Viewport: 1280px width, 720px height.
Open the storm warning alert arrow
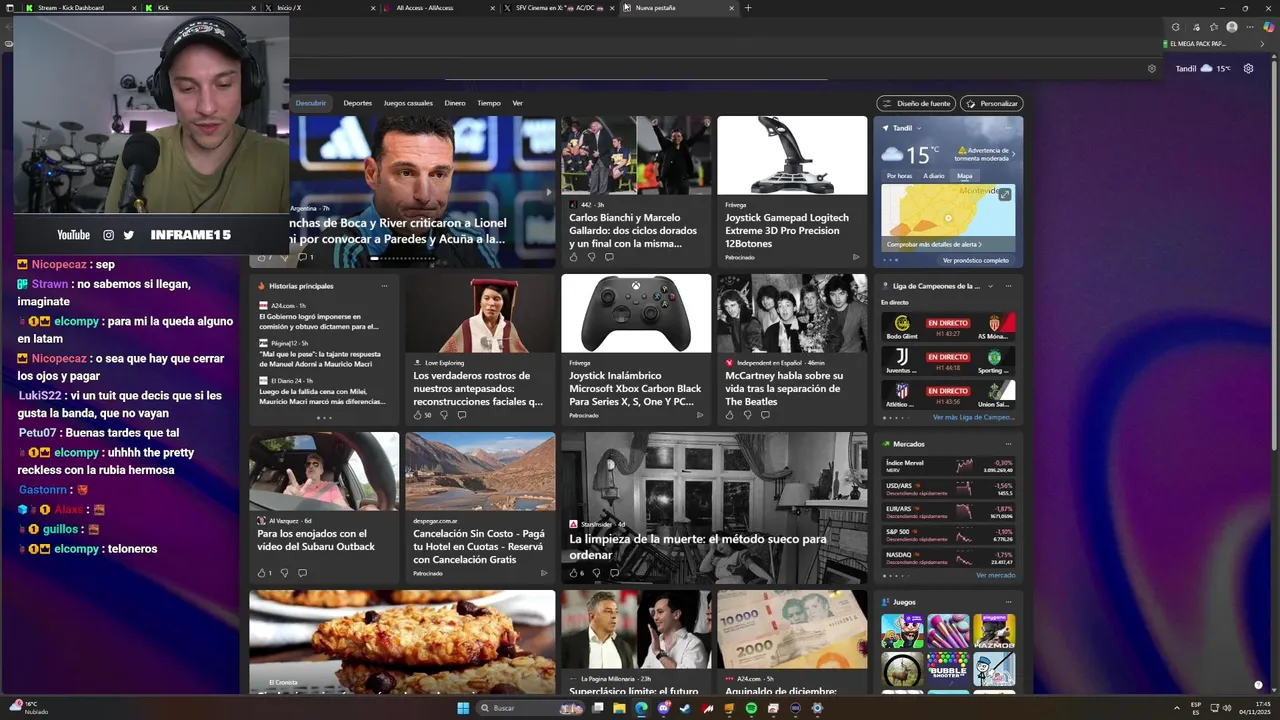pyautogui.click(x=1013, y=154)
